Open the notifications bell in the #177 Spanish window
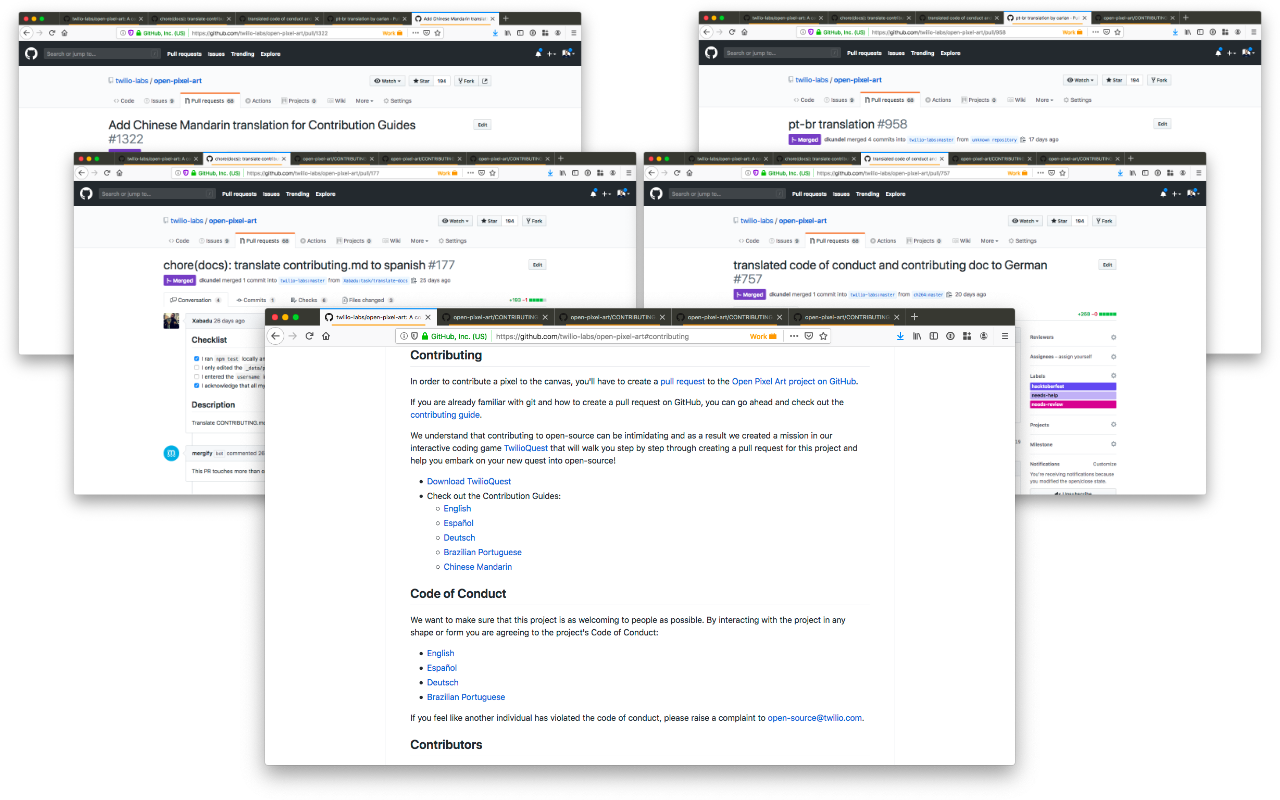The image size is (1280, 800). (x=593, y=194)
